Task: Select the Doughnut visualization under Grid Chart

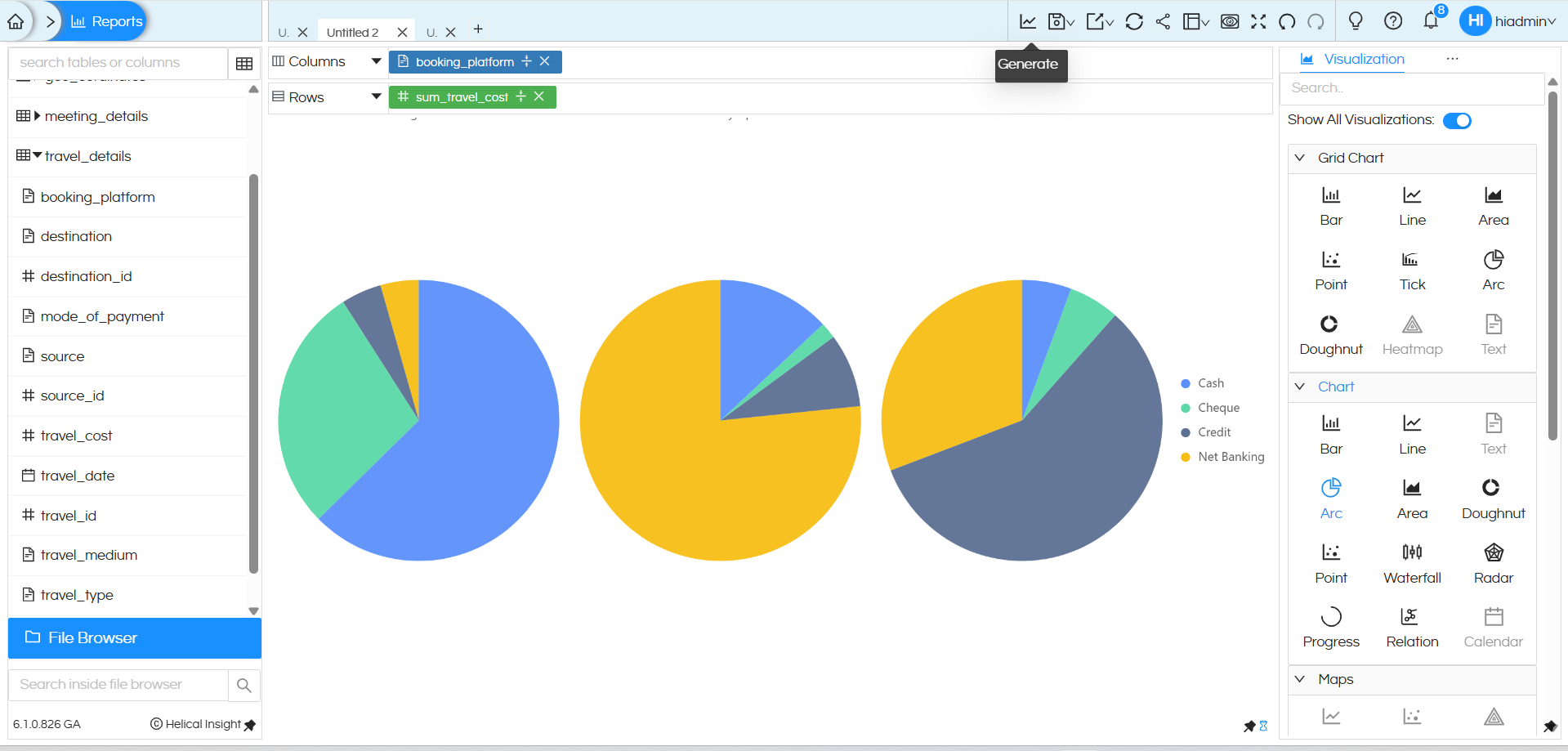Action: point(1330,333)
